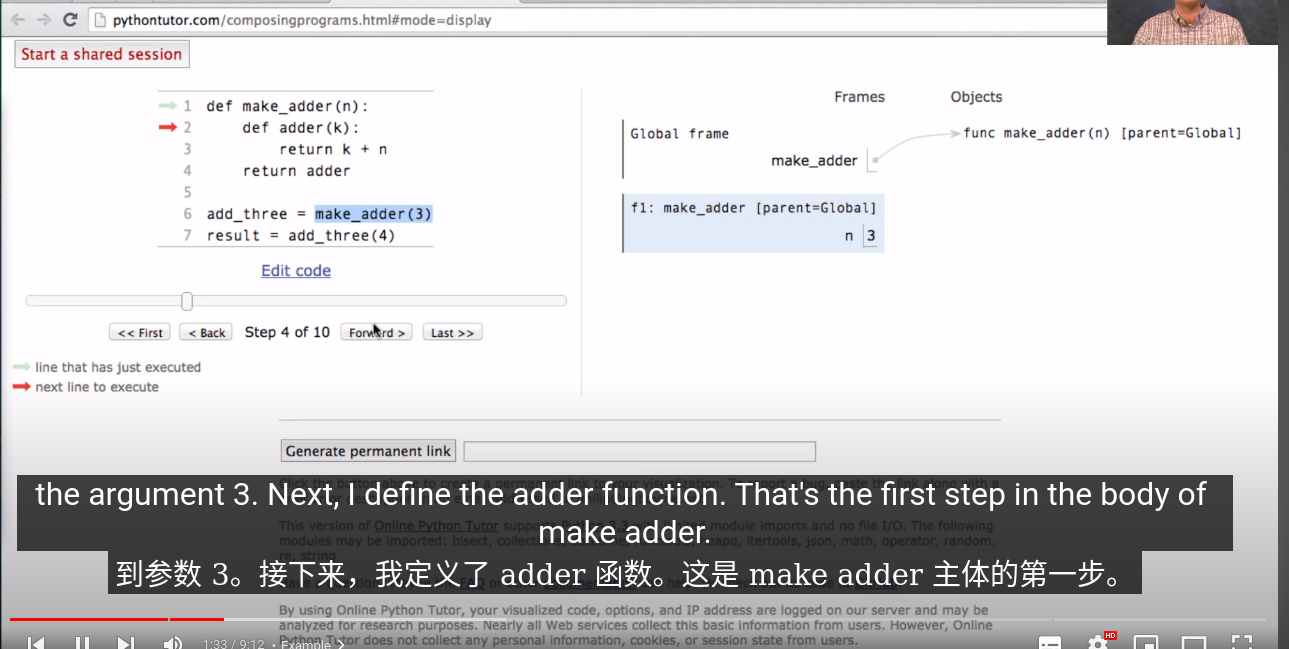The image size is (1289, 649).
Task: Mute the video volume
Action: pos(172,643)
